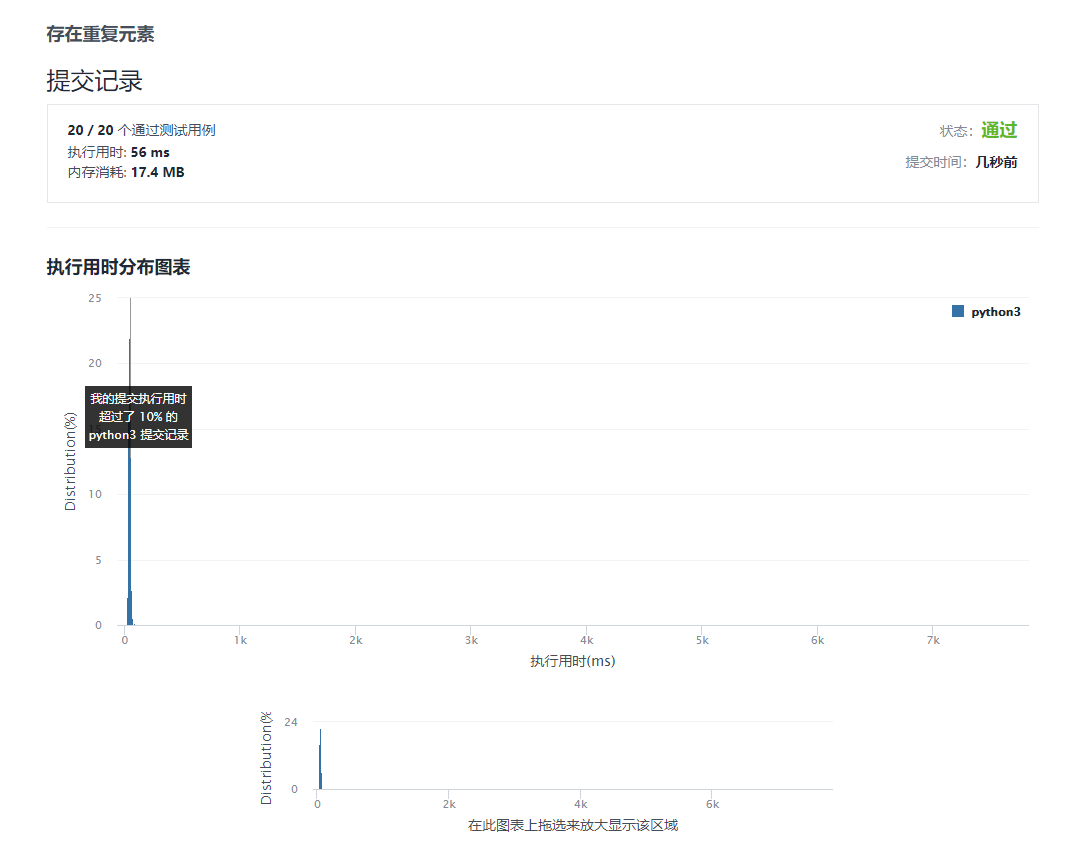
Task: Click the mini navigator chart blue bar
Action: pos(320,759)
